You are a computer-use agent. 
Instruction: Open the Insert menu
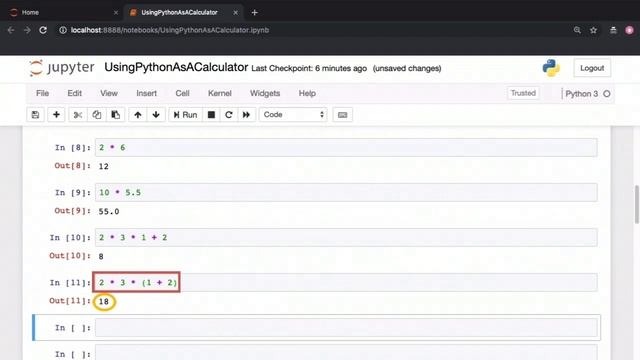(x=147, y=93)
